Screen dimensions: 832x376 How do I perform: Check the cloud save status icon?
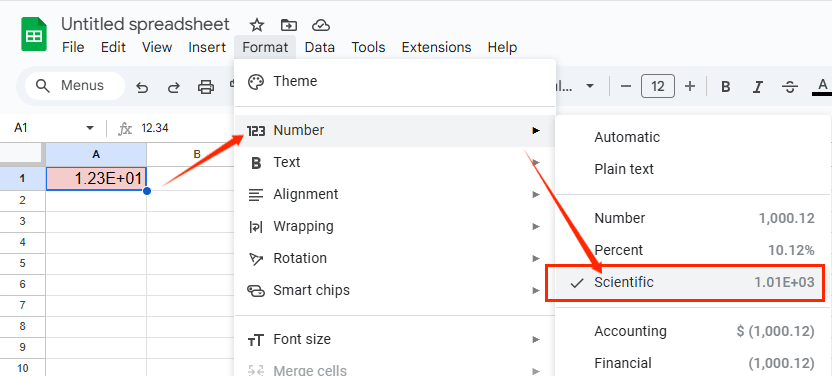(x=321, y=25)
